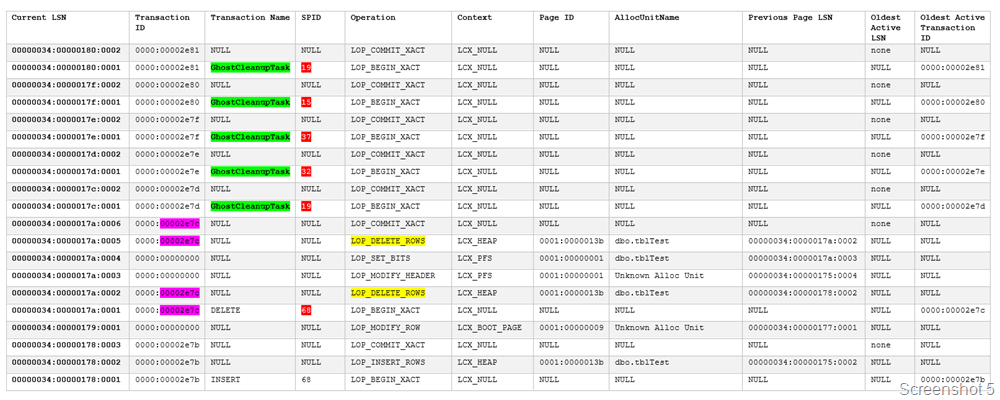1000x400 pixels.
Task: Select the red-highlighted SPID 13 cell
Action: 306,102
